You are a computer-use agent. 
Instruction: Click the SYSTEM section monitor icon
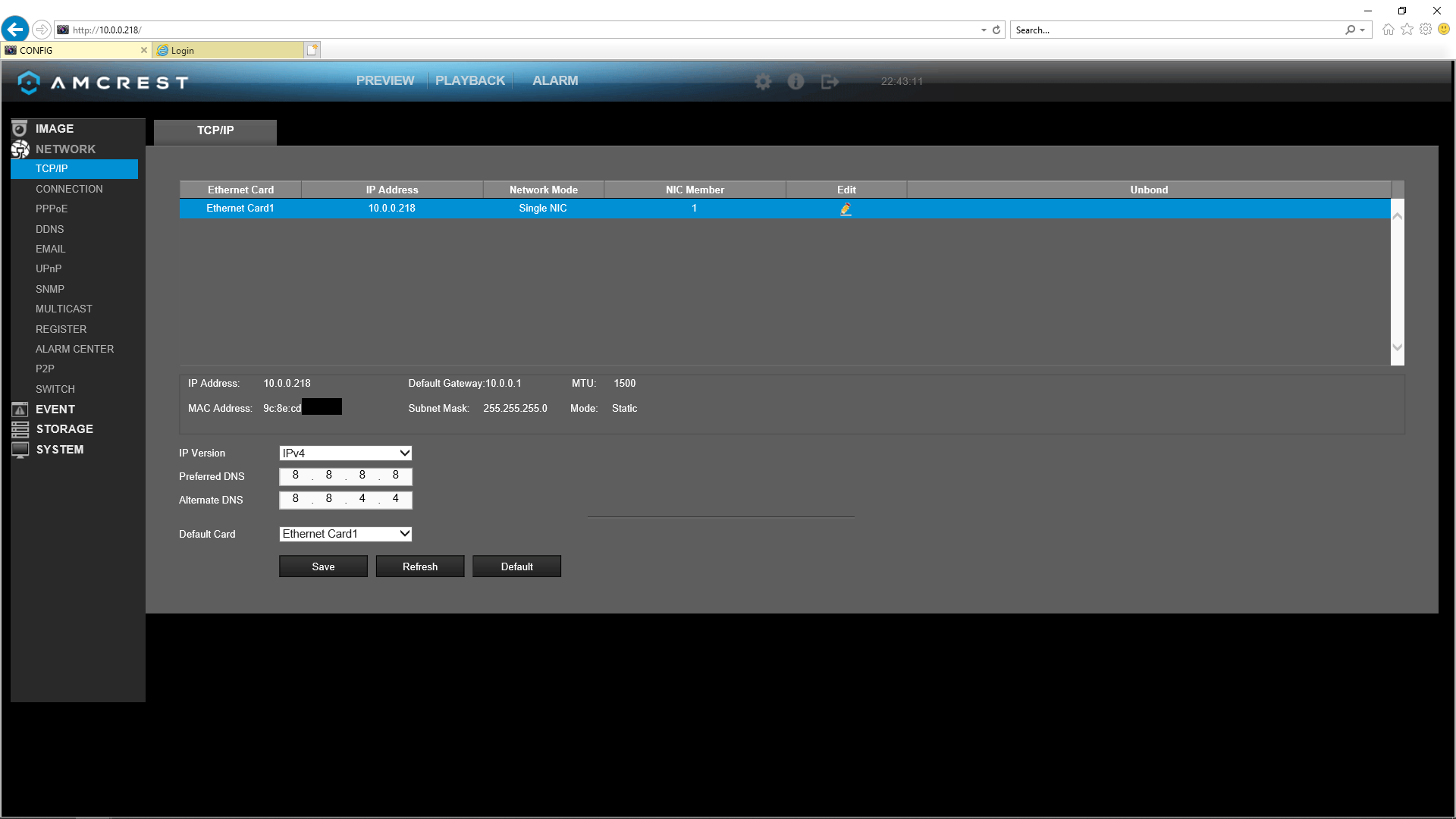[20, 450]
